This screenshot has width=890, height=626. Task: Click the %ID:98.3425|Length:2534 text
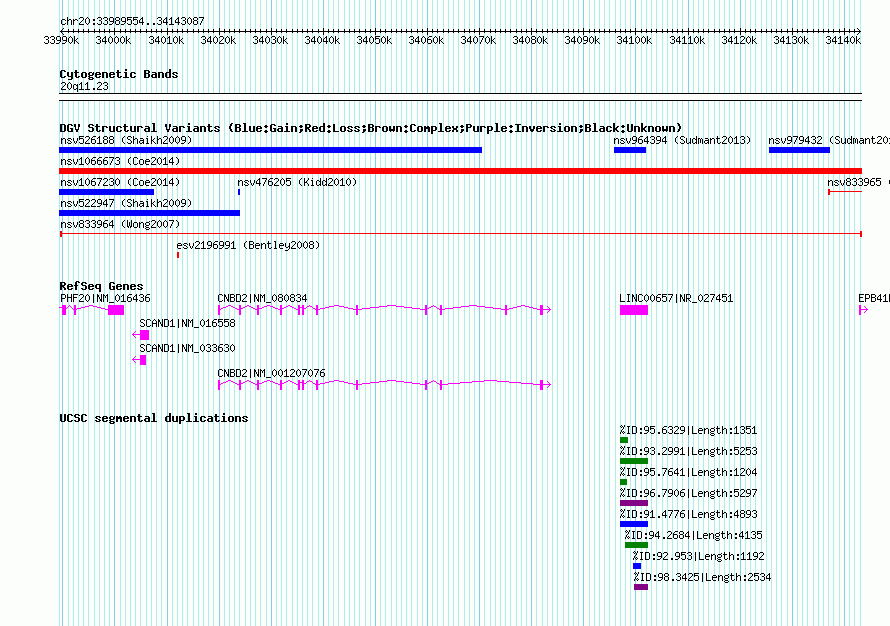tap(703, 577)
